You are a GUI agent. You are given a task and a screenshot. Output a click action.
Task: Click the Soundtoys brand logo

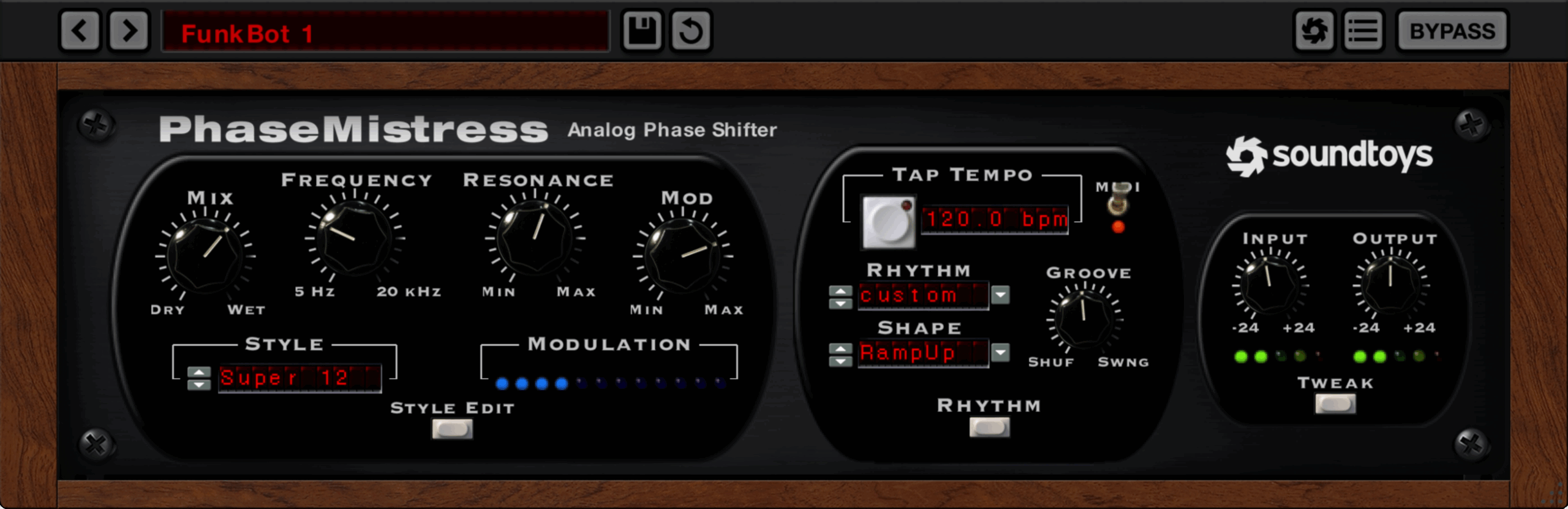tap(1329, 156)
